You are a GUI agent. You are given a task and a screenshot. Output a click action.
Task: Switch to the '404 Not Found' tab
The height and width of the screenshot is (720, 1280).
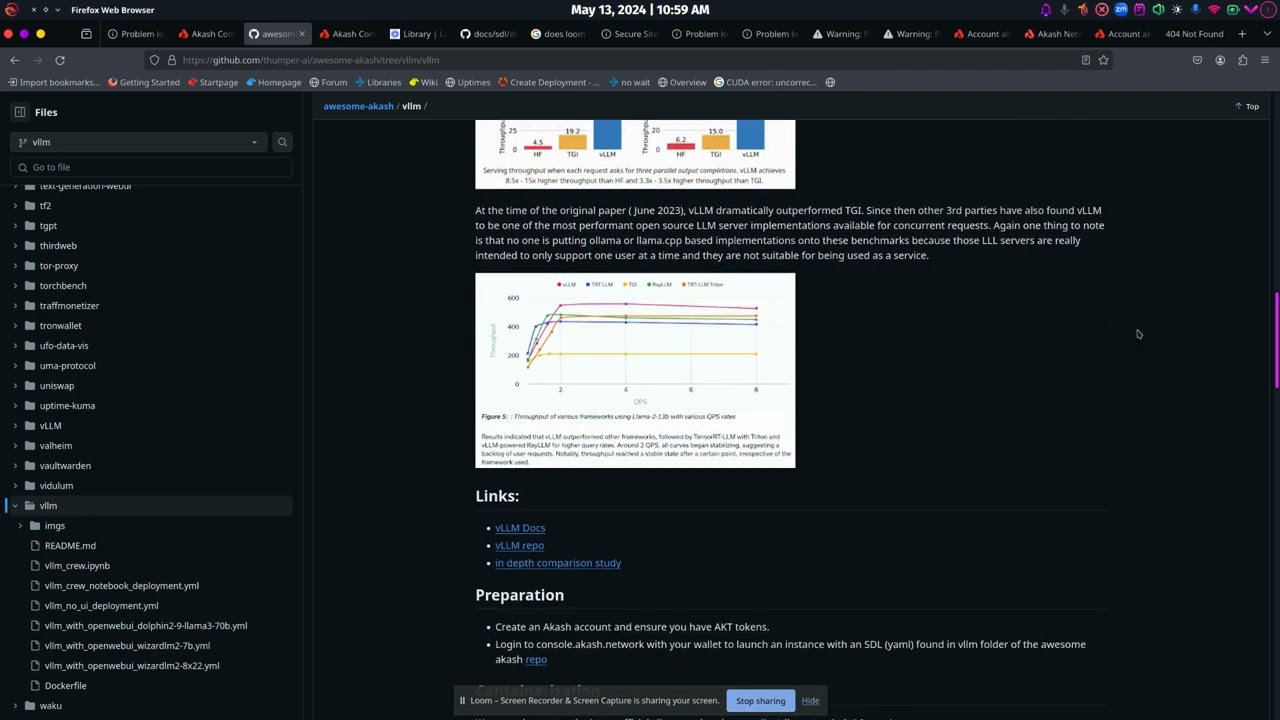tap(1195, 34)
